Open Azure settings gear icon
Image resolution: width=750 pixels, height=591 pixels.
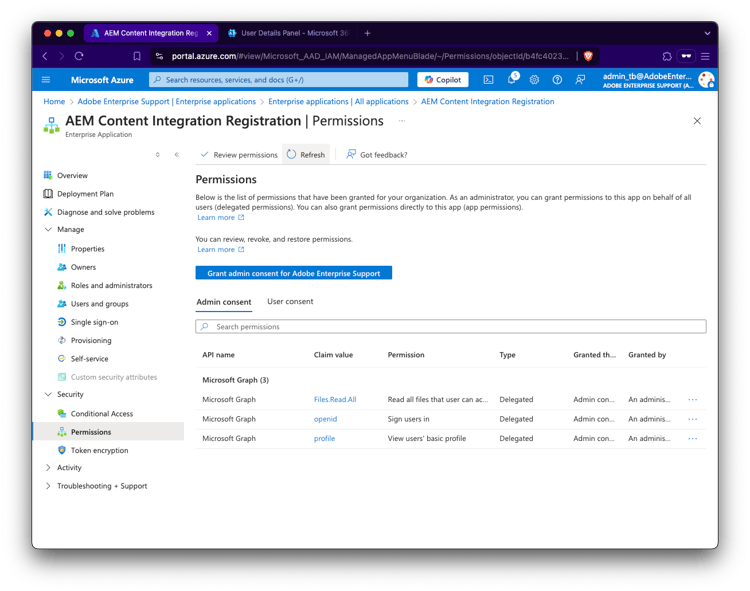click(x=534, y=80)
